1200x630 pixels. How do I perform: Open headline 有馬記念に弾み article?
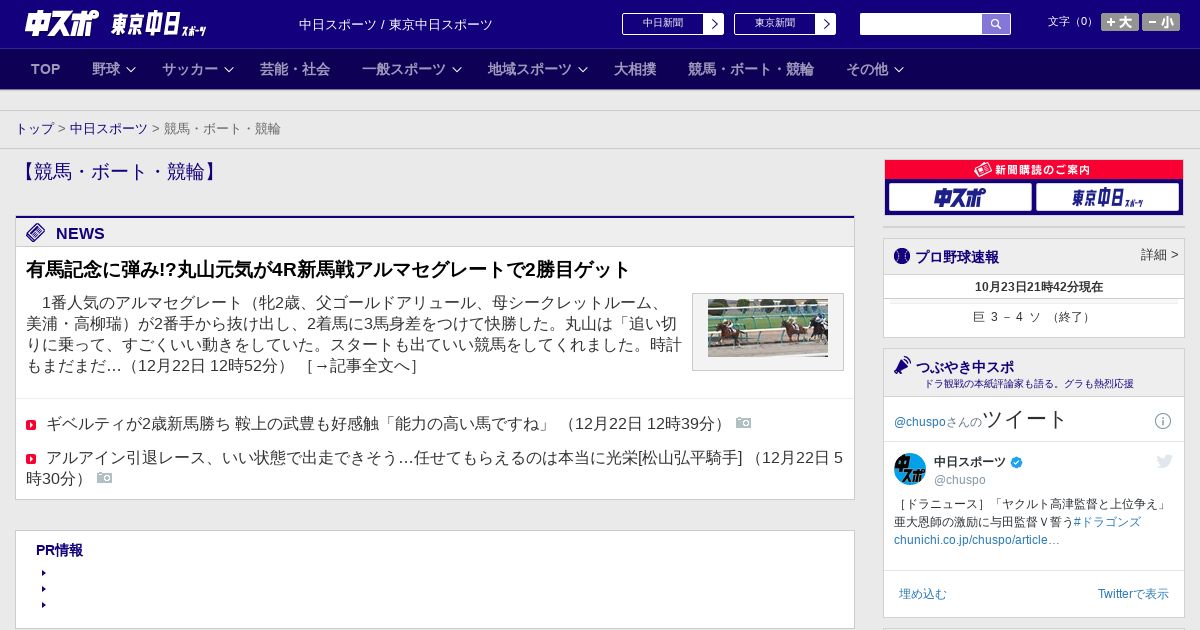click(329, 270)
